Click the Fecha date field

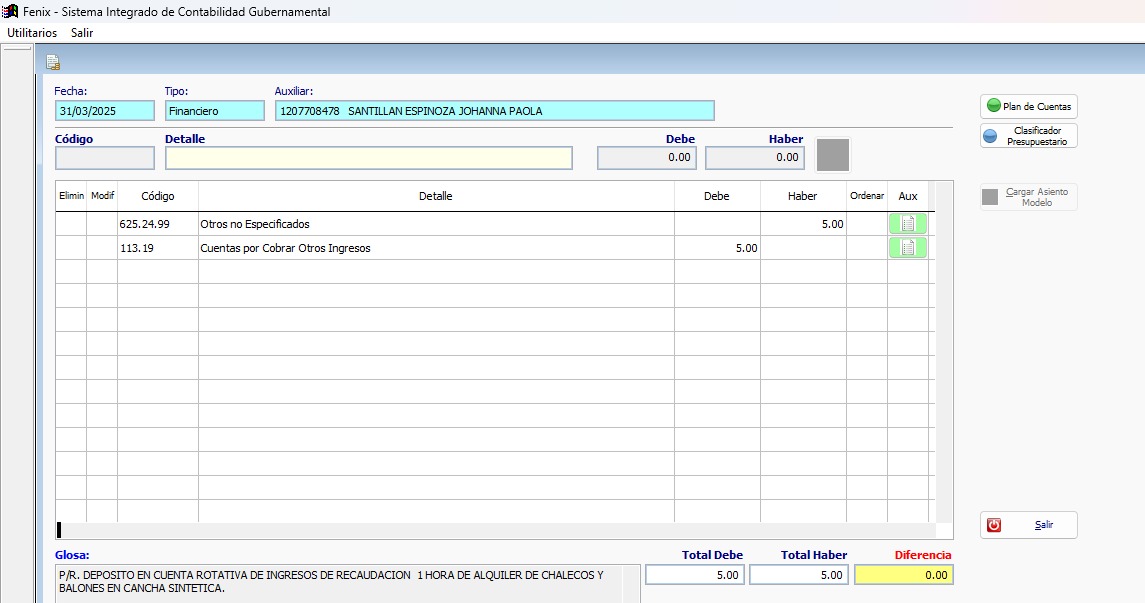coord(105,111)
